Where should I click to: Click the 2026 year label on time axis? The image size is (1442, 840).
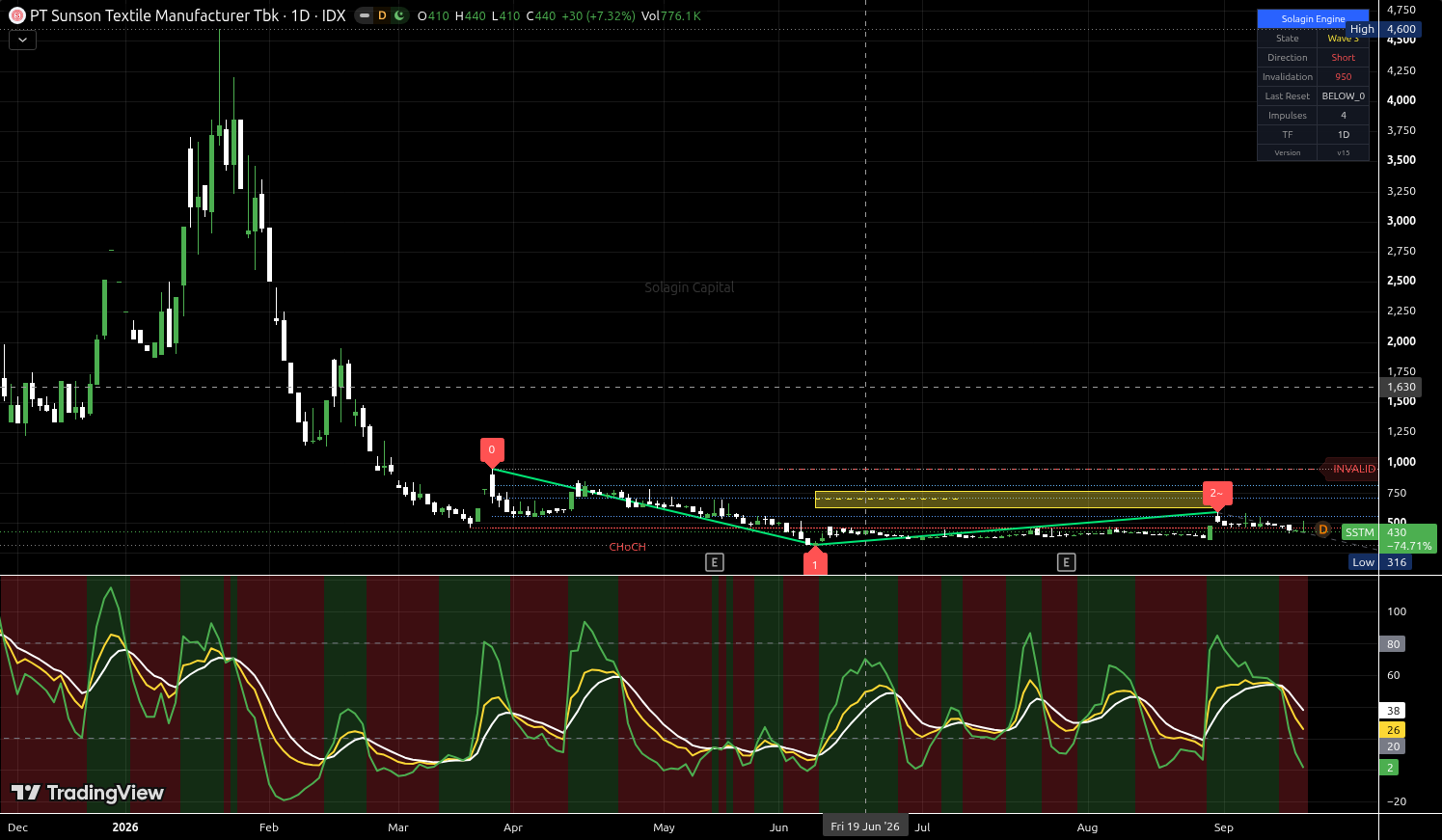tap(125, 827)
